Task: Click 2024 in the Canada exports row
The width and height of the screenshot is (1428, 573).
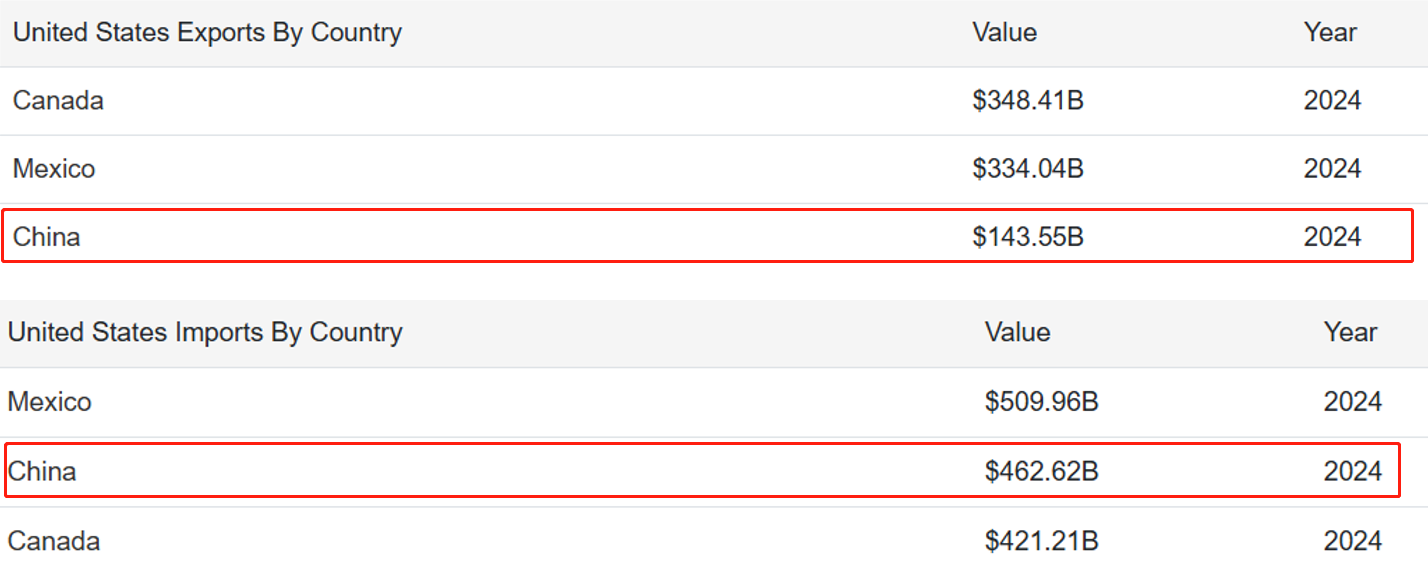Action: 1332,100
